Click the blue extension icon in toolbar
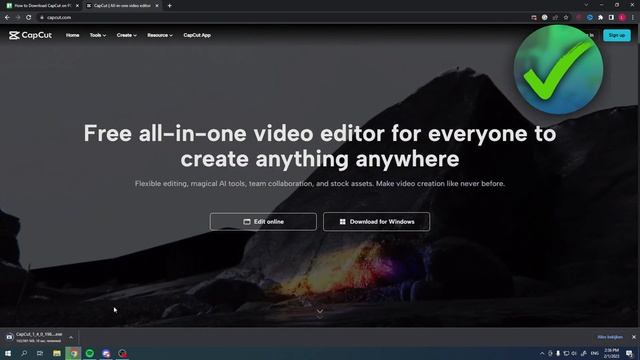This screenshot has height=360, width=640. tap(590, 18)
